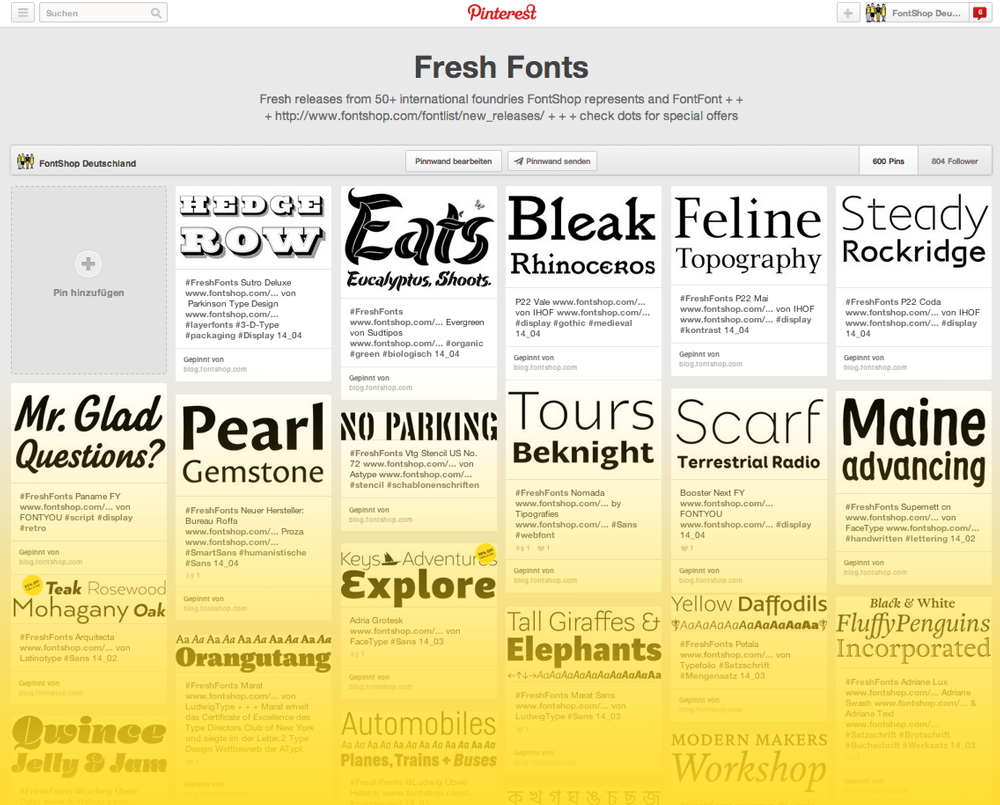Viewport: 1000px width, 805px height.
Task: Open the Orangutang pin image
Action: pyautogui.click(x=253, y=653)
